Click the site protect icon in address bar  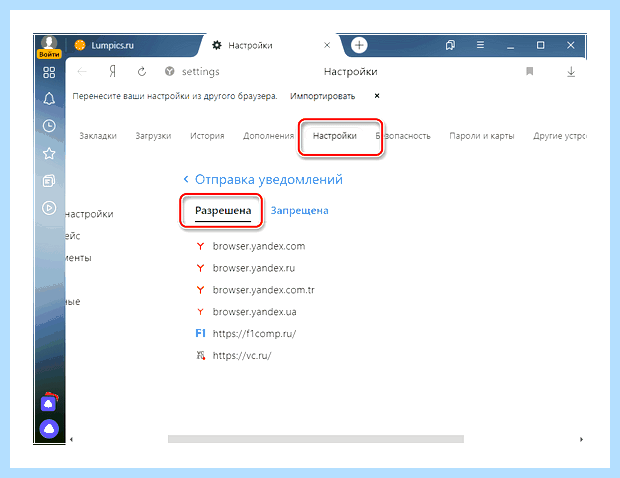[169, 71]
